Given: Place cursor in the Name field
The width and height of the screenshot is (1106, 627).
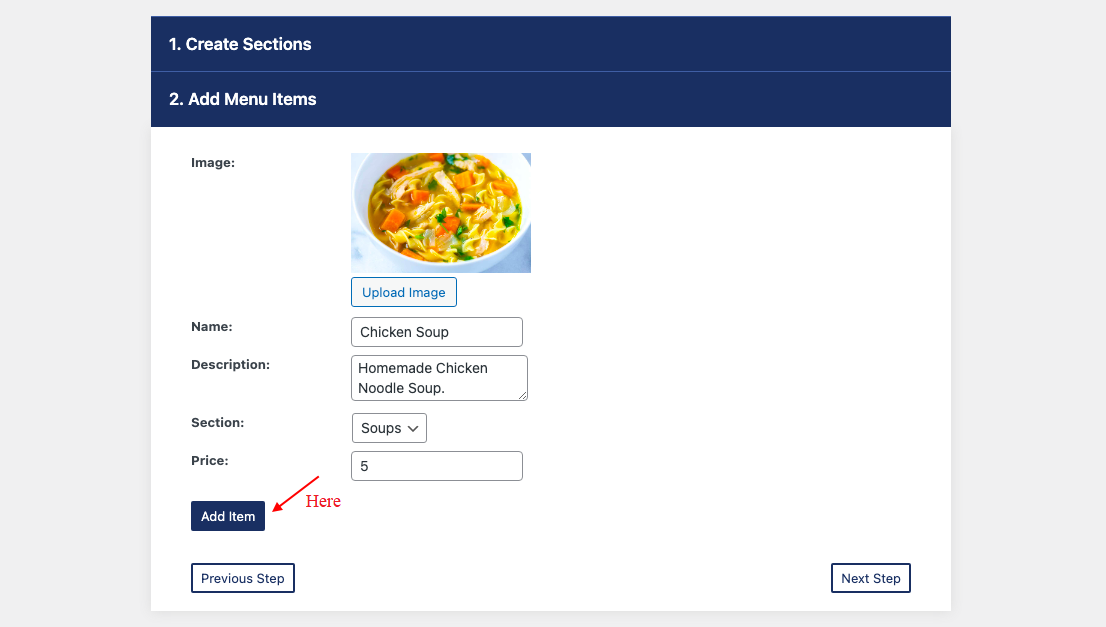Looking at the screenshot, I should 436,331.
